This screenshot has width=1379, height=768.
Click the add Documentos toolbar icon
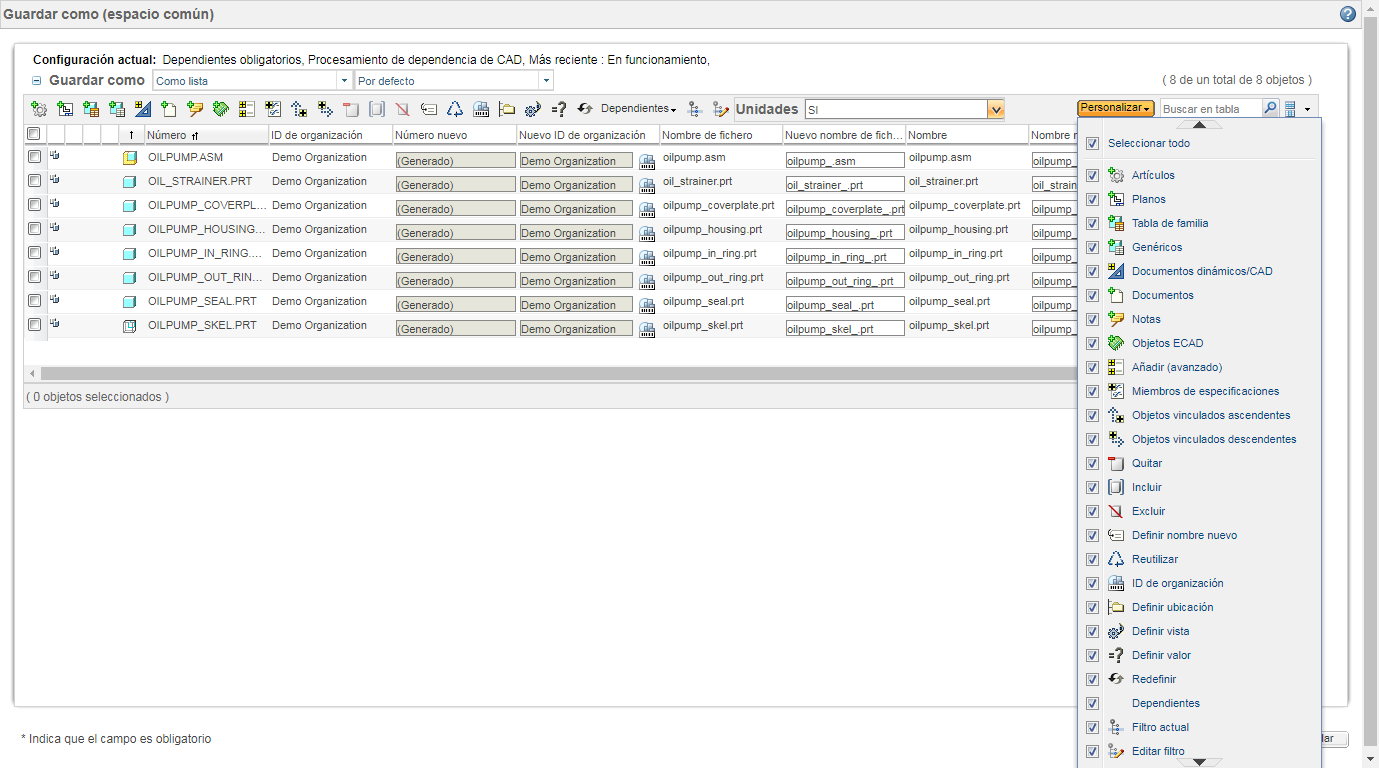click(x=169, y=109)
